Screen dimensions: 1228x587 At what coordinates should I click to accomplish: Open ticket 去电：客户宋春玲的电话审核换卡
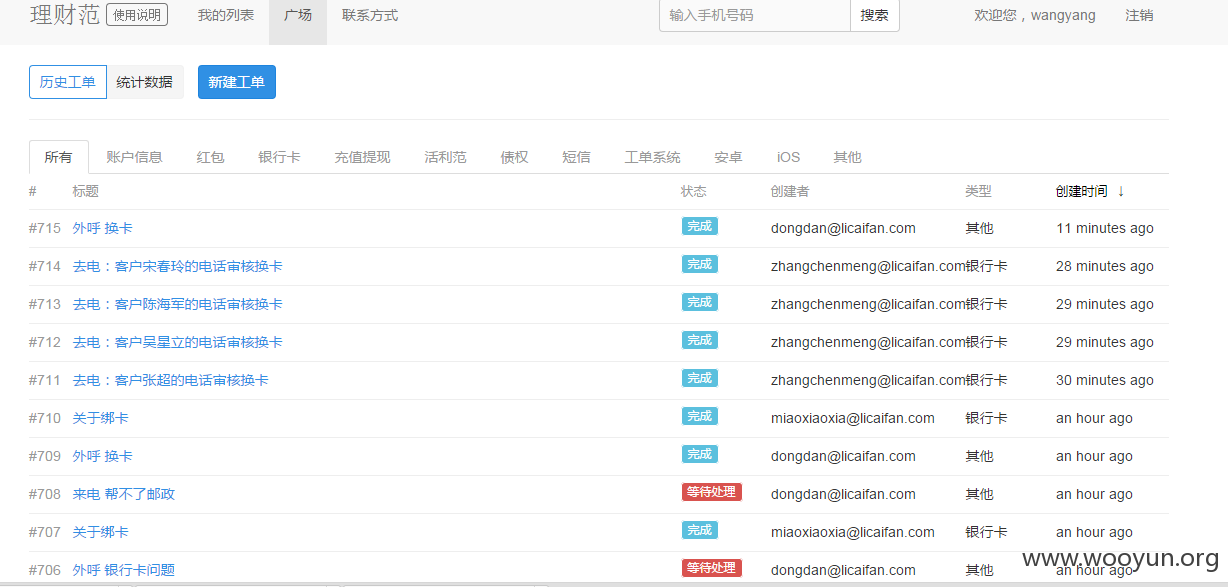tap(177, 266)
